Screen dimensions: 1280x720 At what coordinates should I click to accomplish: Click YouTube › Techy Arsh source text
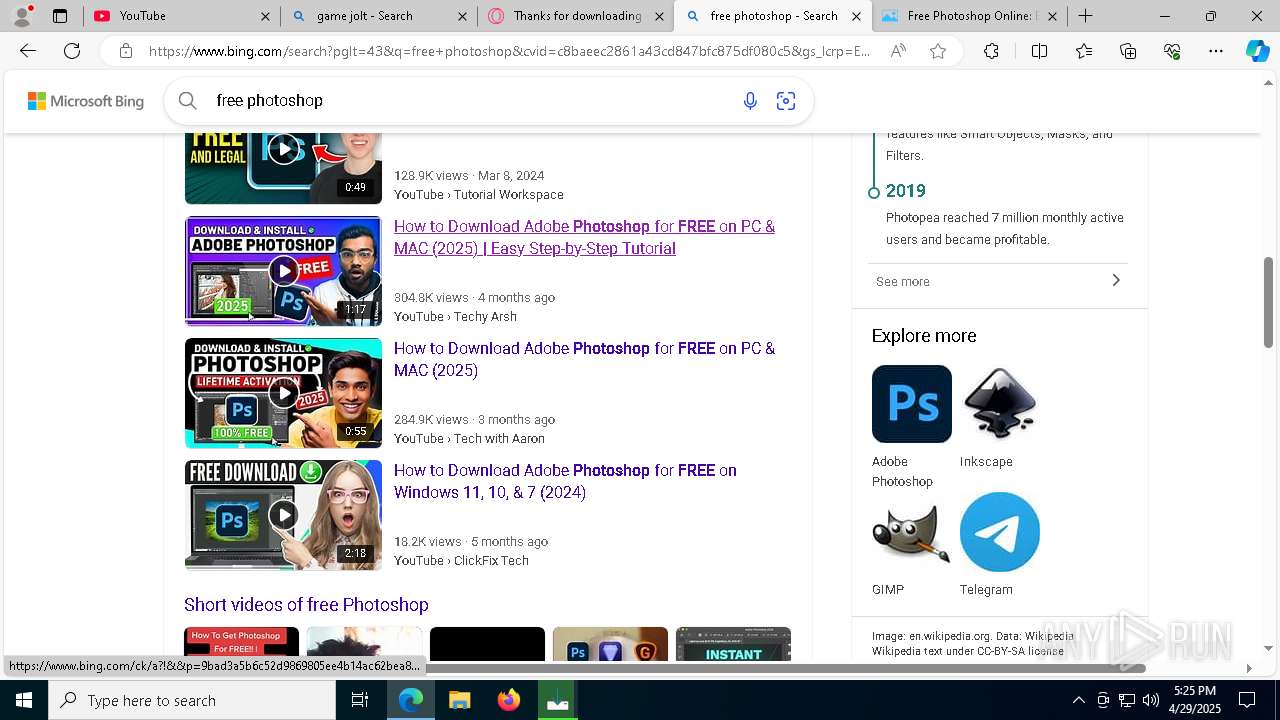(455, 316)
